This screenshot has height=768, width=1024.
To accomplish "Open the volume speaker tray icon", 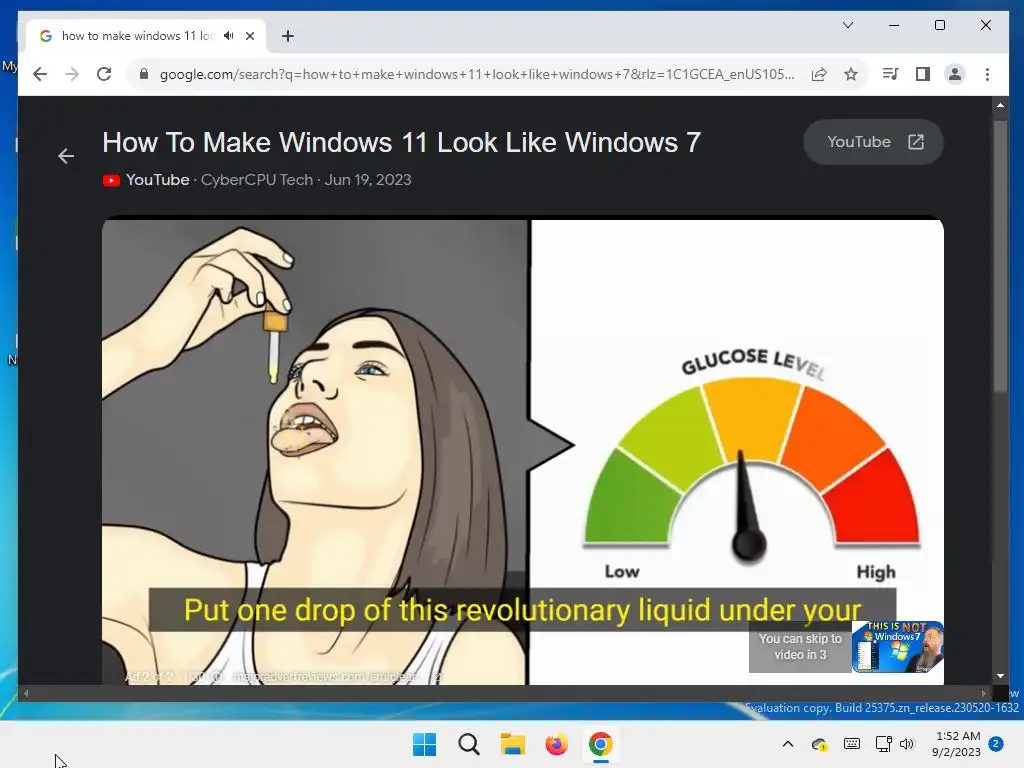I will (907, 744).
